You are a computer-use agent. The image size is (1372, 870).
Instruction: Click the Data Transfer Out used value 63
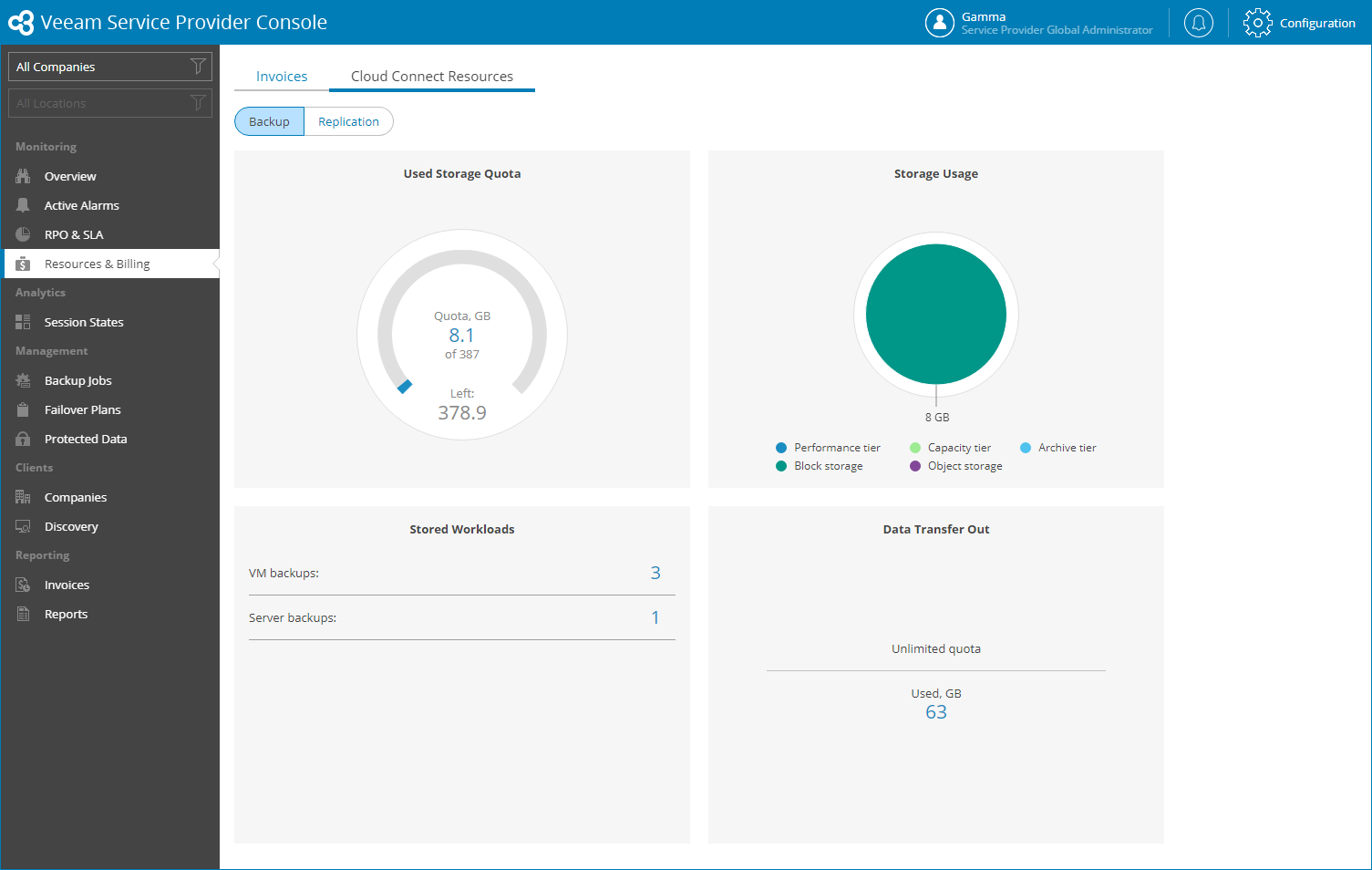[x=936, y=712]
